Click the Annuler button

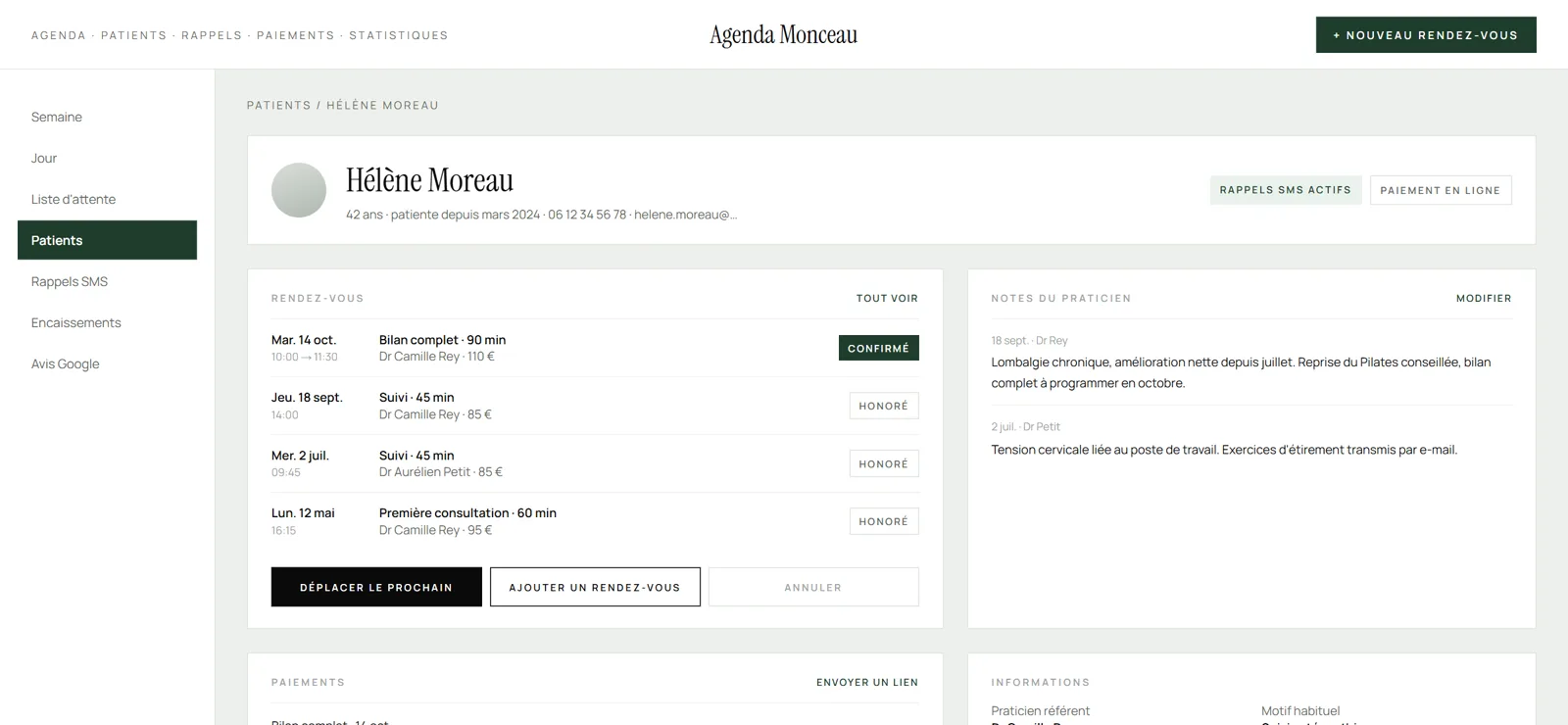813,587
